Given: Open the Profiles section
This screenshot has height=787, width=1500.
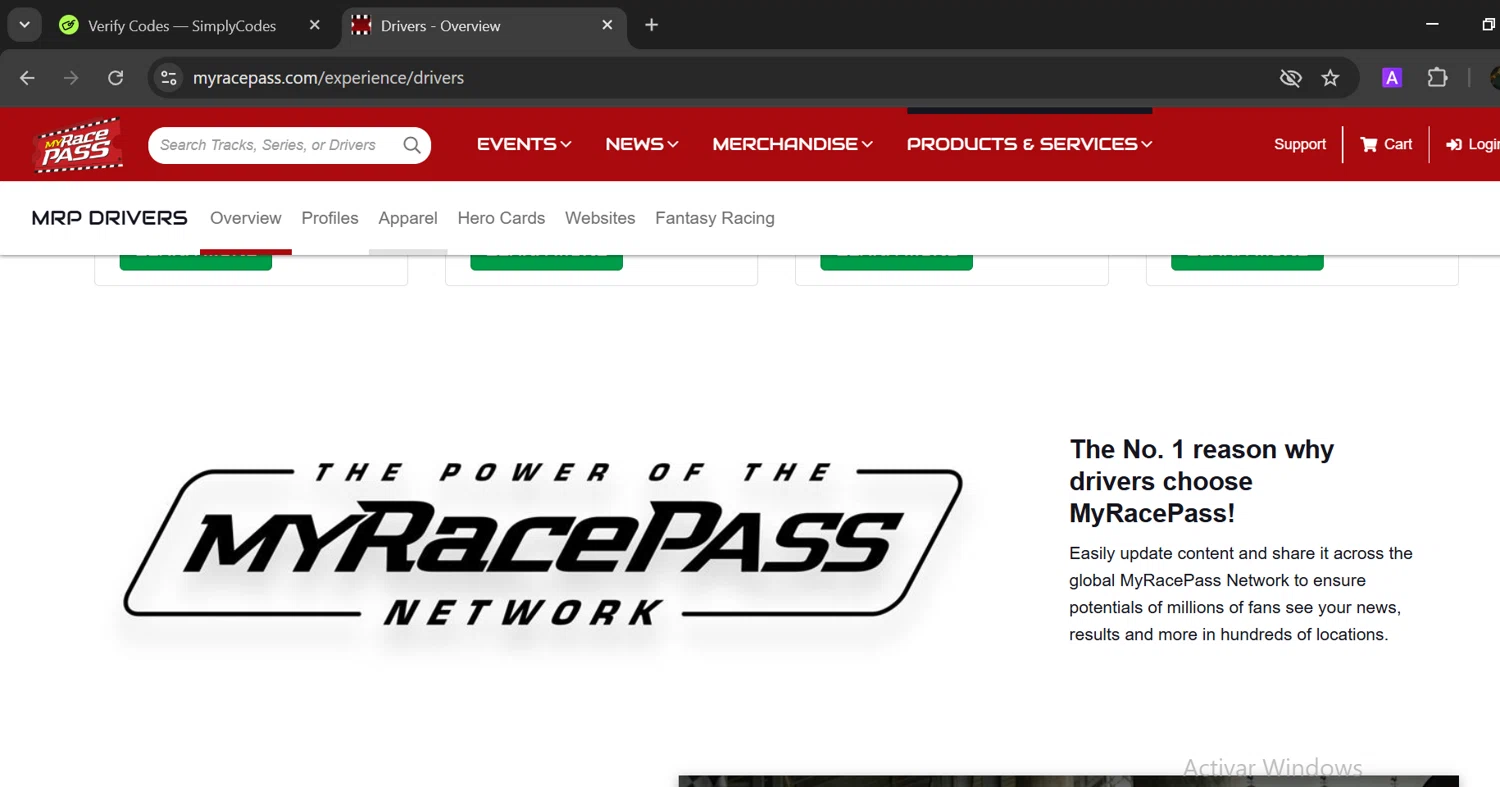Looking at the screenshot, I should pos(330,218).
